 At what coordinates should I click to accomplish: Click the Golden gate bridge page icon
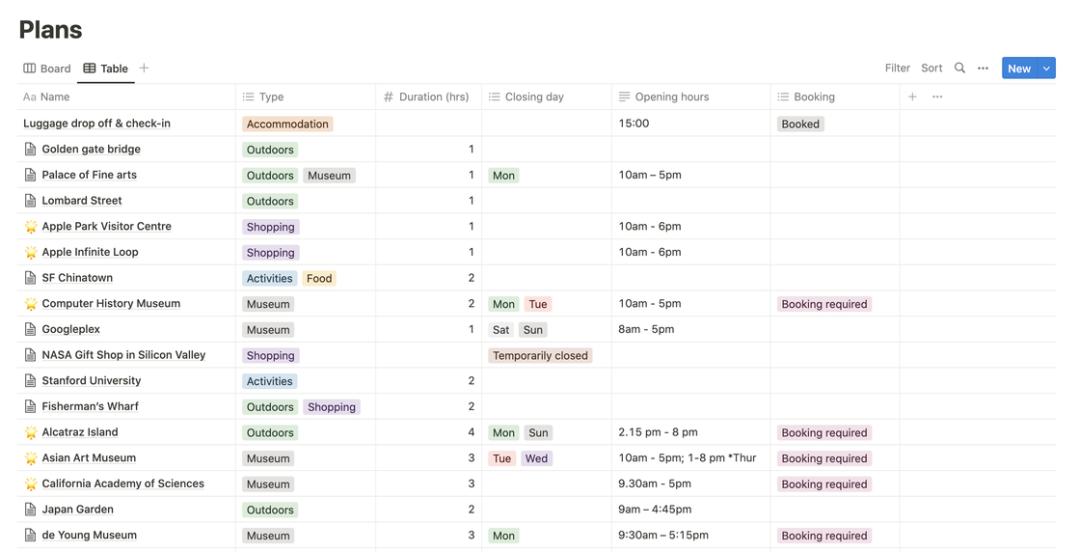pyautogui.click(x=30, y=150)
